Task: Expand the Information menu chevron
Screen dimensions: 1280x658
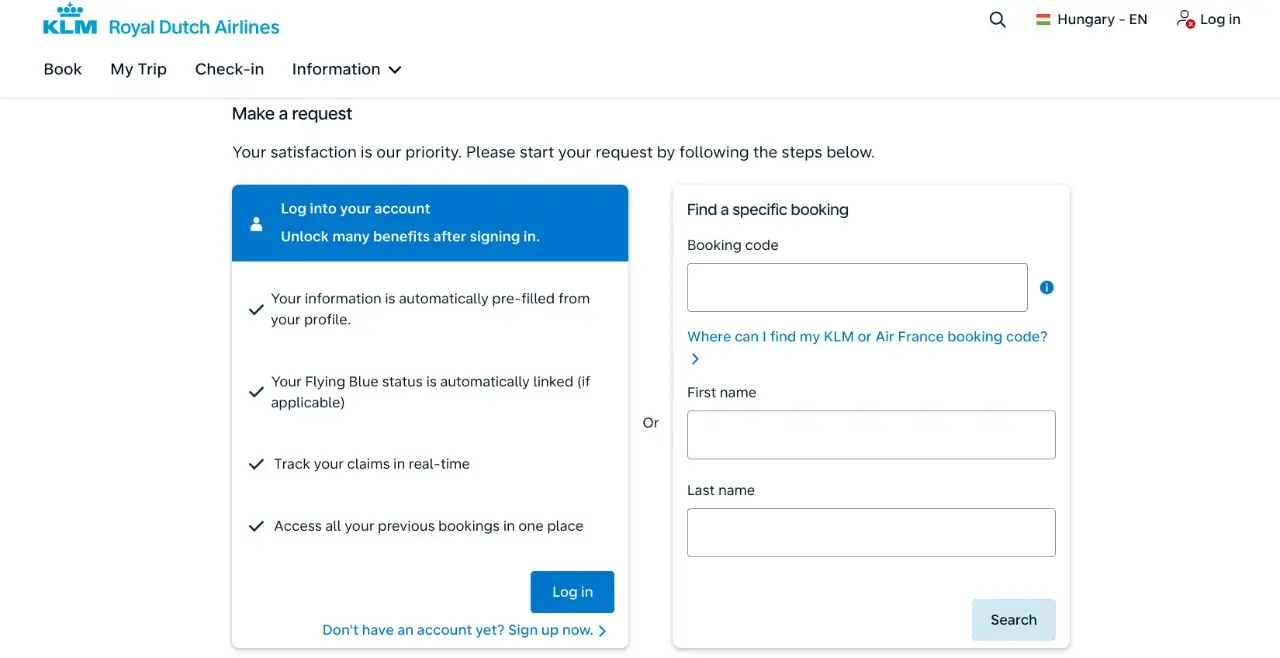Action: (x=394, y=70)
